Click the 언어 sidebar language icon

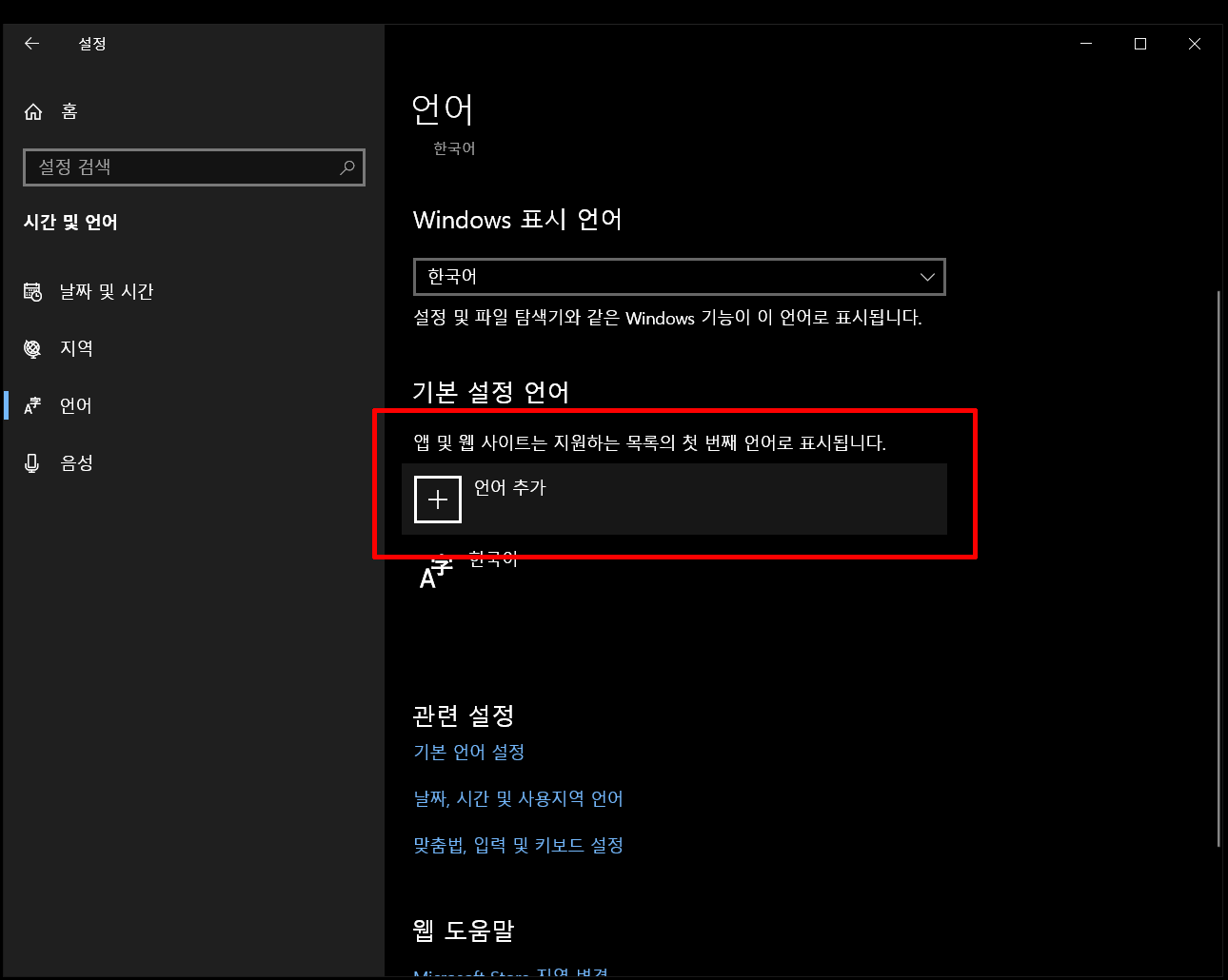tap(32, 406)
